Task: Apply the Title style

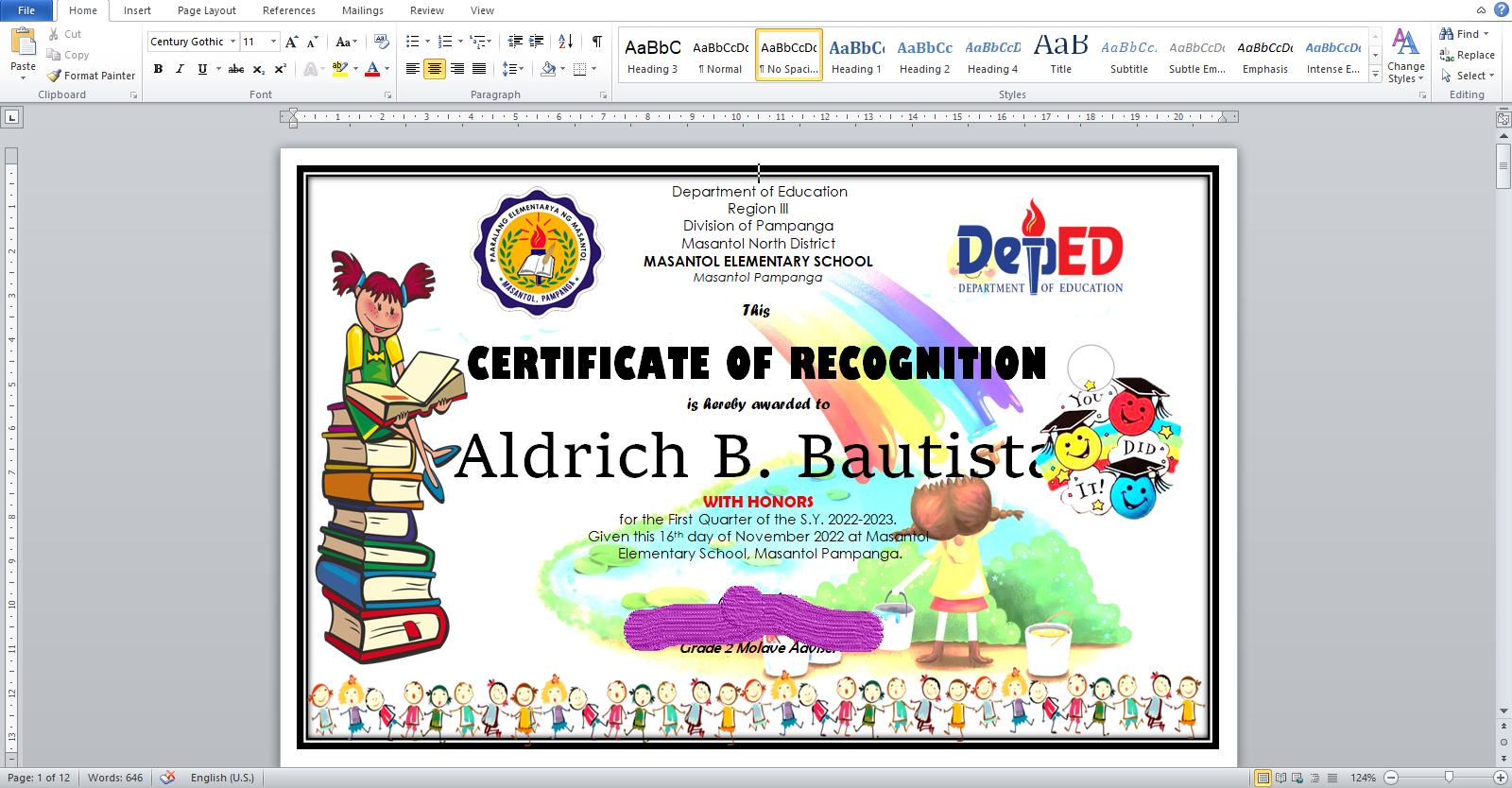Action: tap(1060, 55)
